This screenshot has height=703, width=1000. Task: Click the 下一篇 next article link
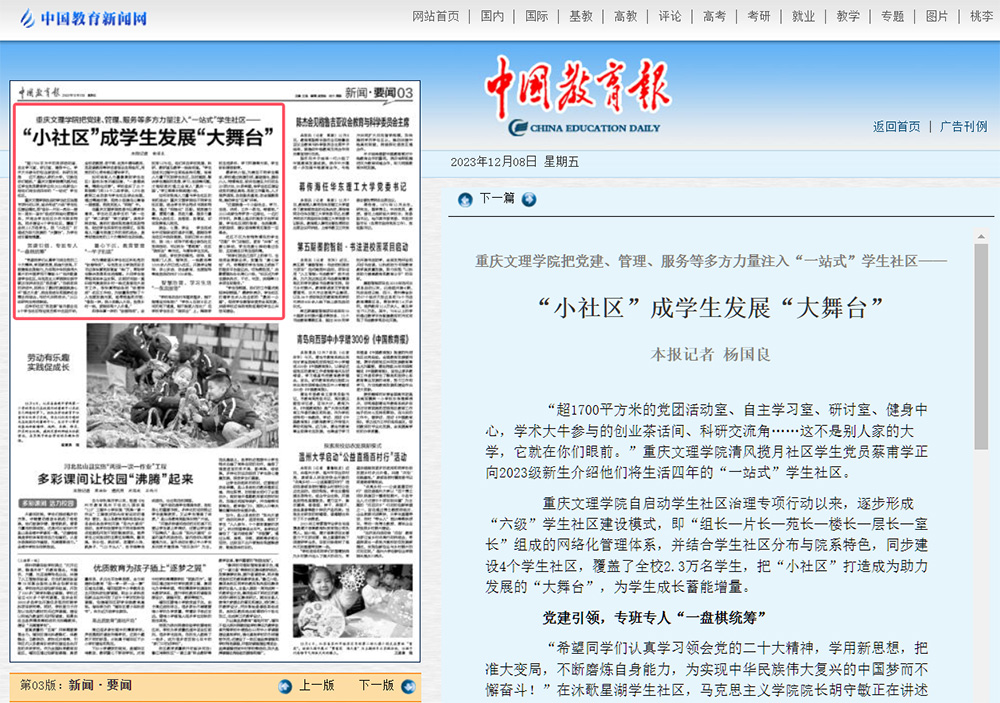pos(496,200)
